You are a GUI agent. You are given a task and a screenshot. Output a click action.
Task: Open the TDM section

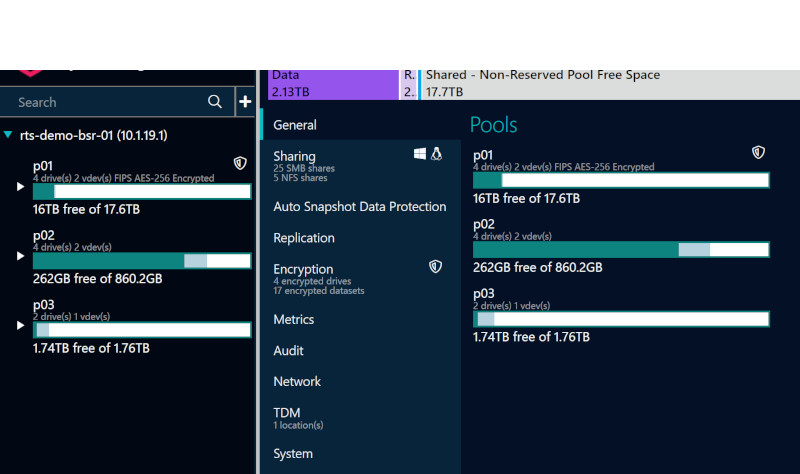tap(361, 417)
